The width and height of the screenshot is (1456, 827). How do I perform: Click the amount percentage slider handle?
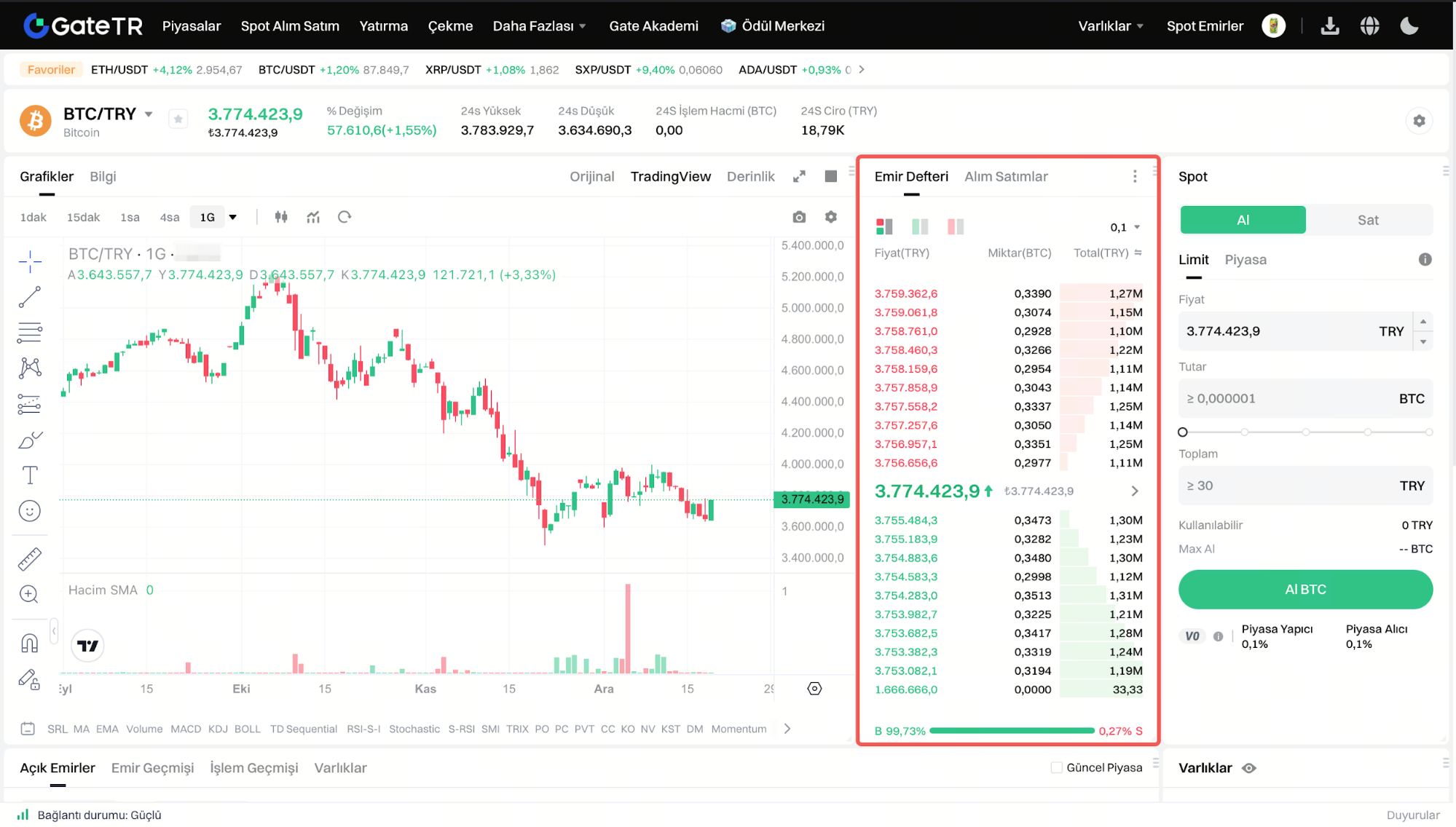point(1183,432)
